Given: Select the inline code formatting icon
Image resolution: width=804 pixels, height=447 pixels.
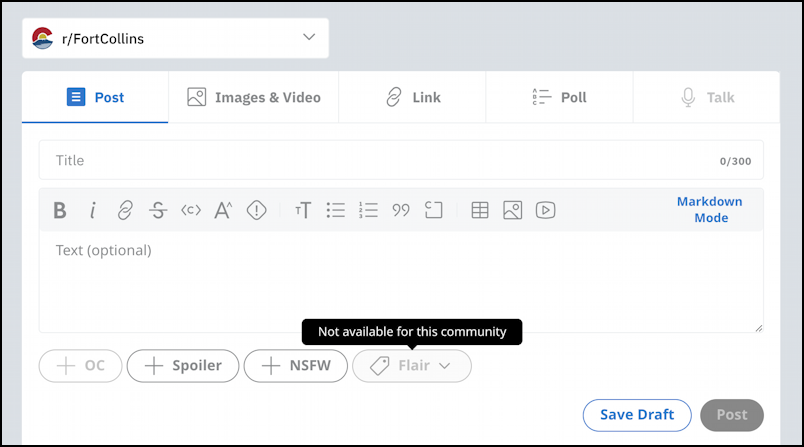Looking at the screenshot, I should pyautogui.click(x=191, y=210).
